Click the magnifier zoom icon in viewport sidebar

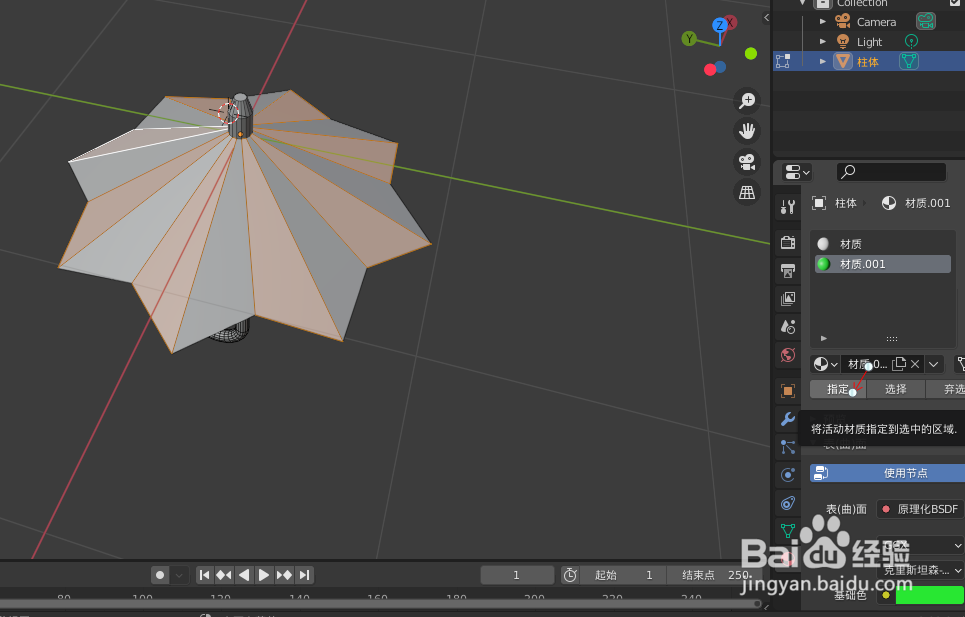(747, 100)
